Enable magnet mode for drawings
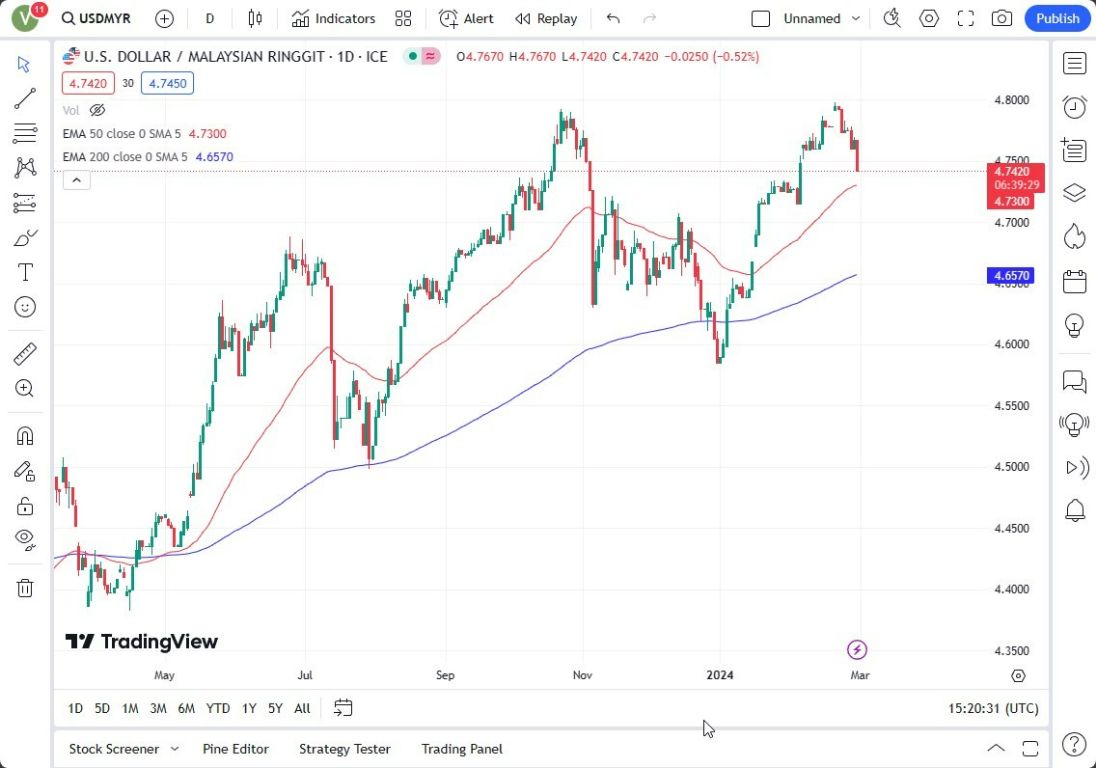1096x768 pixels. click(x=25, y=434)
